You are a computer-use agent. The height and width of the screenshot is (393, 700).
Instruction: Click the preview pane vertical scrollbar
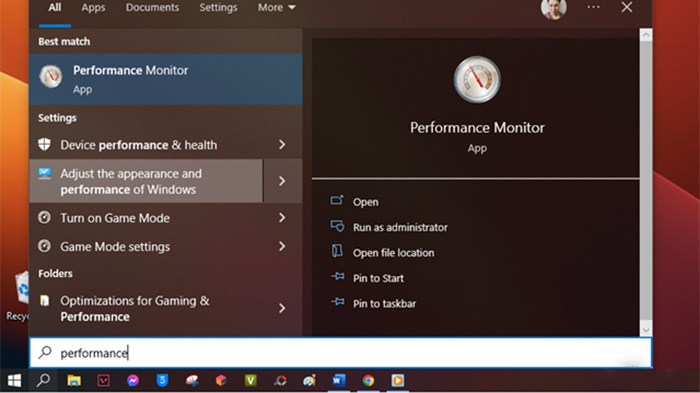click(646, 181)
